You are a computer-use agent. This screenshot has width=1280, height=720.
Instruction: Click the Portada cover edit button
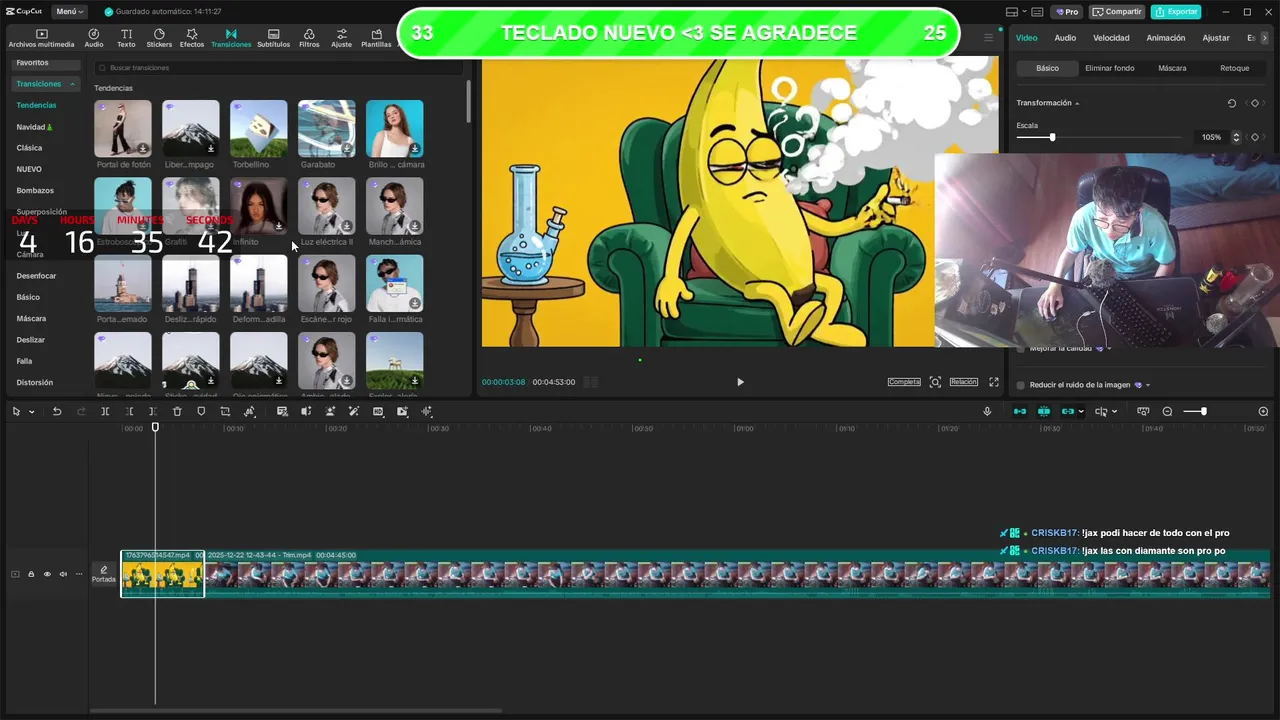tap(104, 574)
